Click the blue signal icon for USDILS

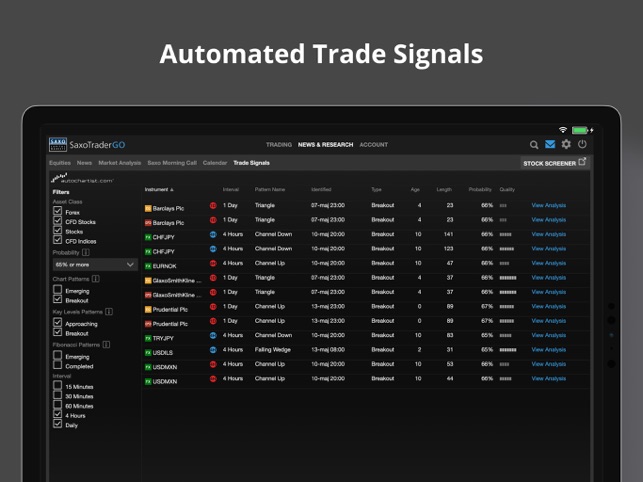click(213, 350)
